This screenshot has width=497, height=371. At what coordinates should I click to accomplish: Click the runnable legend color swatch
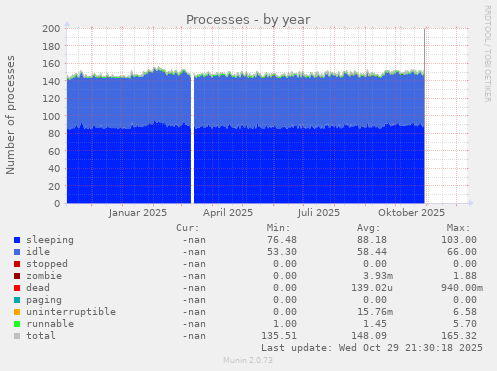coord(17,324)
